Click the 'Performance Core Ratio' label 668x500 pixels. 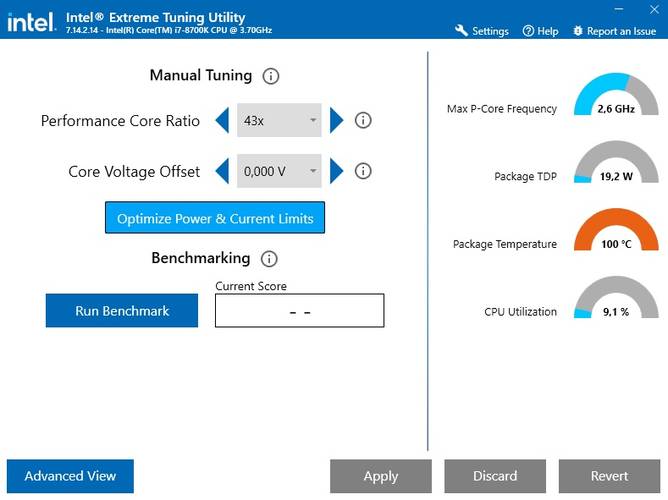120,121
